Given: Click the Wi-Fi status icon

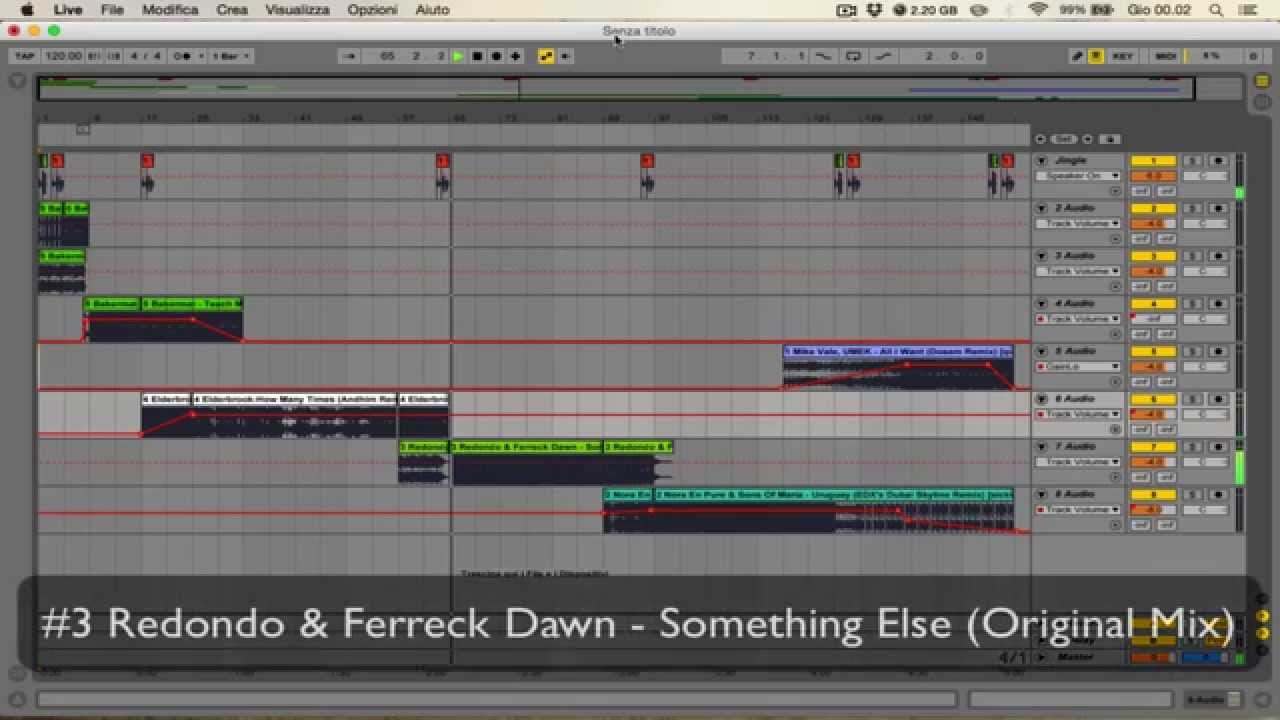Looking at the screenshot, I should tap(1037, 9).
